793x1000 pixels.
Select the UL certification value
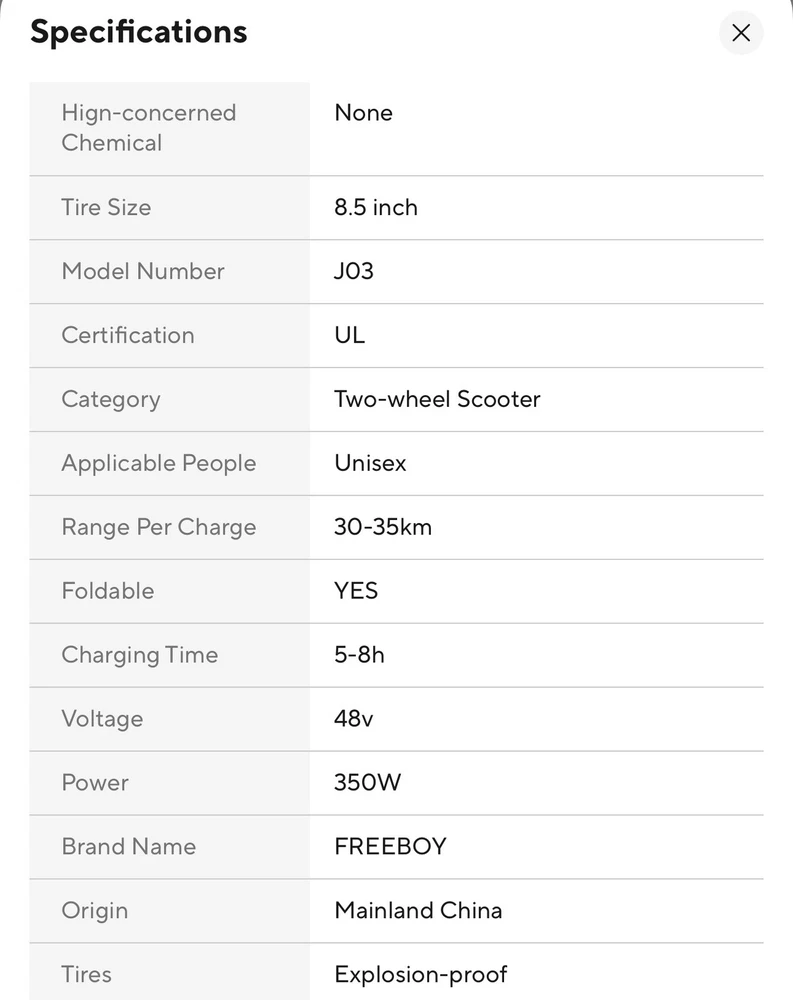(350, 335)
